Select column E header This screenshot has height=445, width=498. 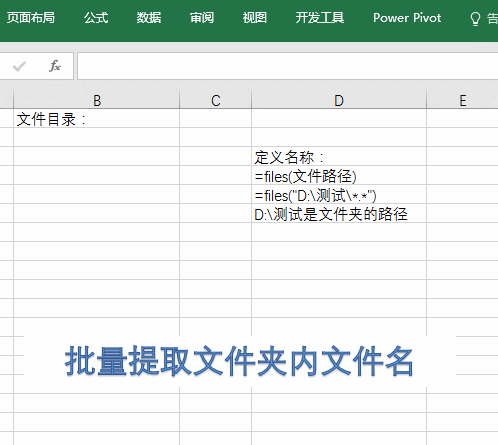point(463,100)
